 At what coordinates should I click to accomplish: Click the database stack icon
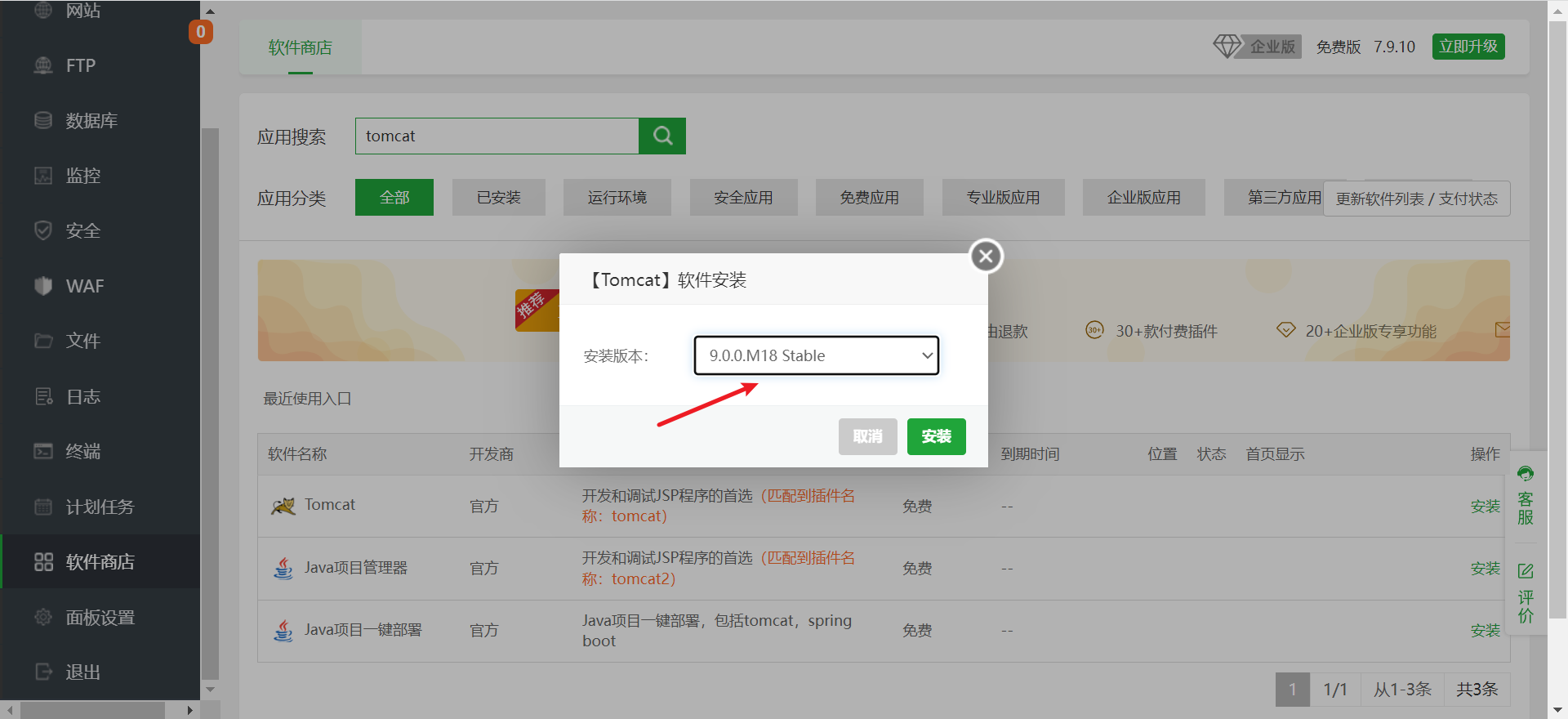tap(43, 120)
